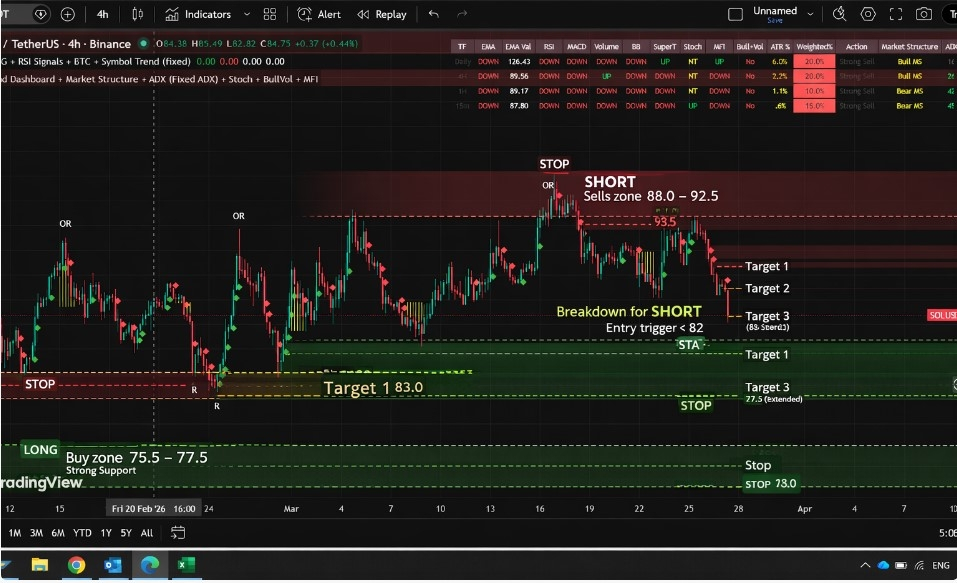Open quick search lightning magnifier
Viewport: 957px width, 583px height.
pos(840,14)
